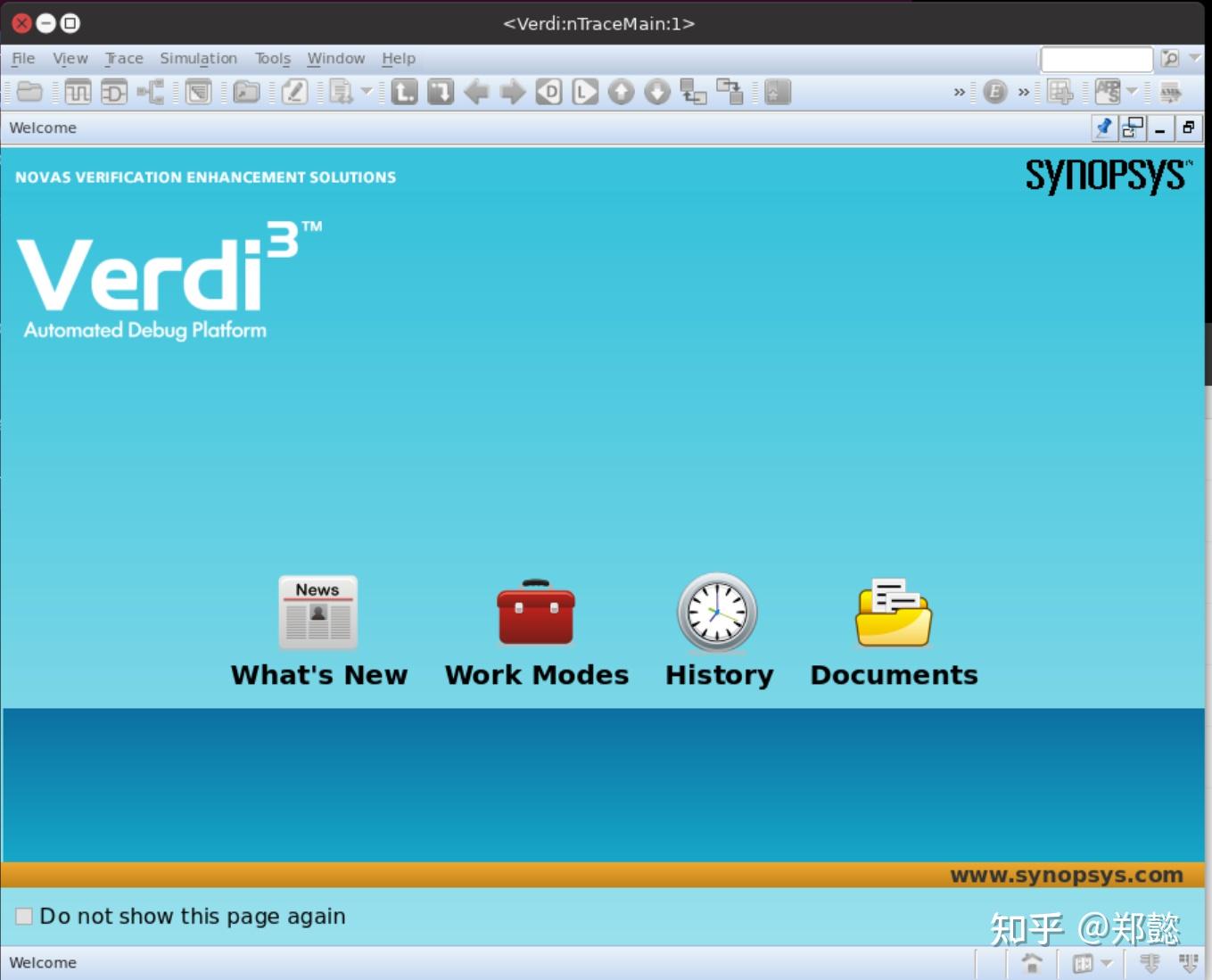Open the Work Modes toolbox icon
Viewport: 1212px width, 980px height.
[536, 613]
